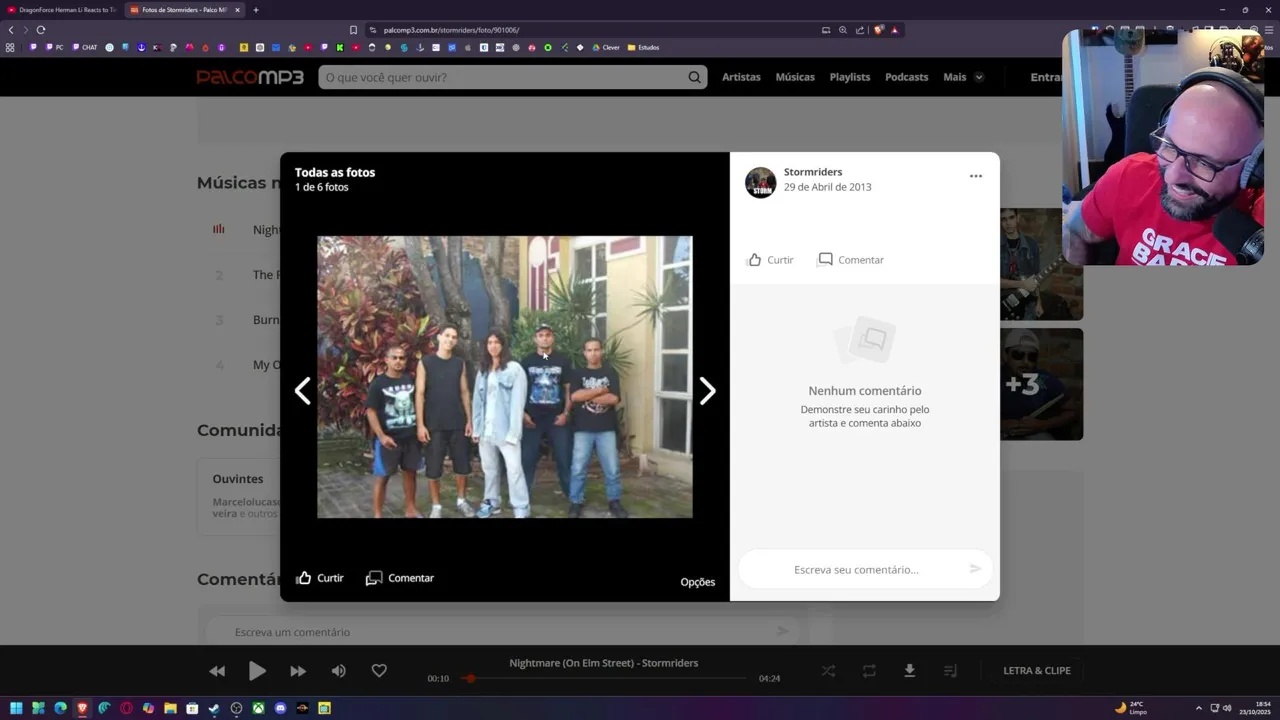1280x720 pixels.
Task: Open Brave browser from the taskbar
Action: pyautogui.click(x=82, y=708)
